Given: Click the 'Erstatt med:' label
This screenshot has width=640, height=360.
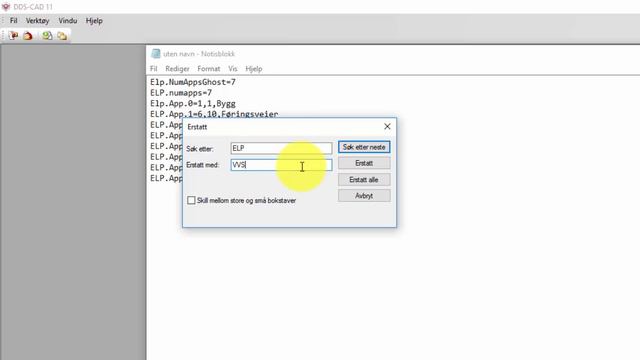Looking at the screenshot, I should tap(202, 165).
